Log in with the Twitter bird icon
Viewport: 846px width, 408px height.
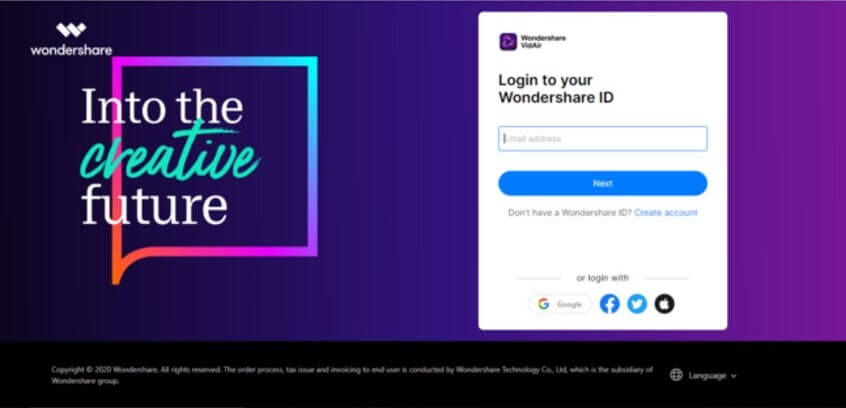coord(637,304)
